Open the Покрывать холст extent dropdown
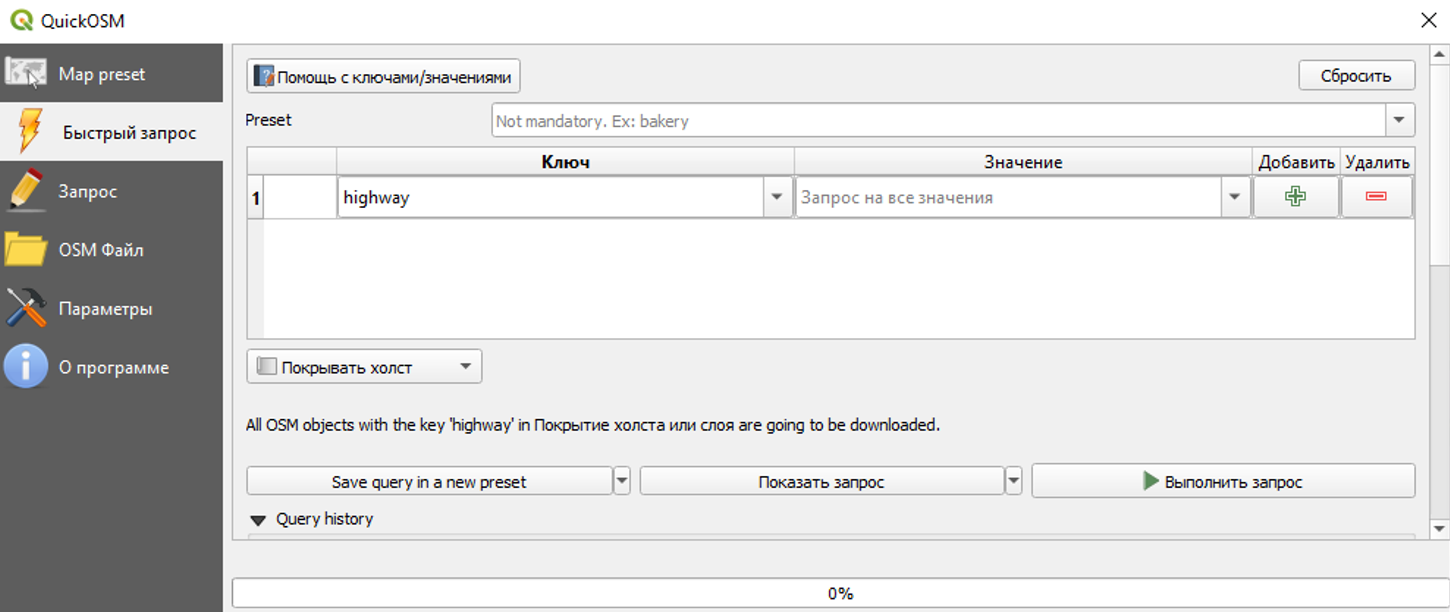The height and width of the screenshot is (612, 1450). (x=465, y=367)
